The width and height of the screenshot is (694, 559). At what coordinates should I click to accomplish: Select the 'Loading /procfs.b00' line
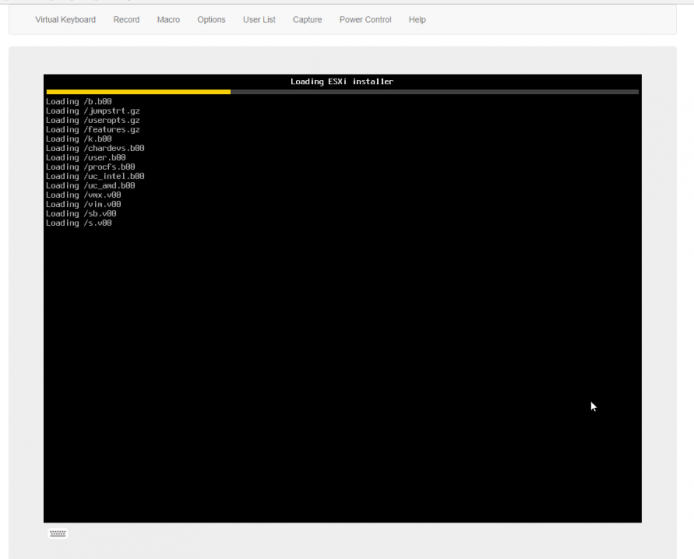[x=91, y=167]
